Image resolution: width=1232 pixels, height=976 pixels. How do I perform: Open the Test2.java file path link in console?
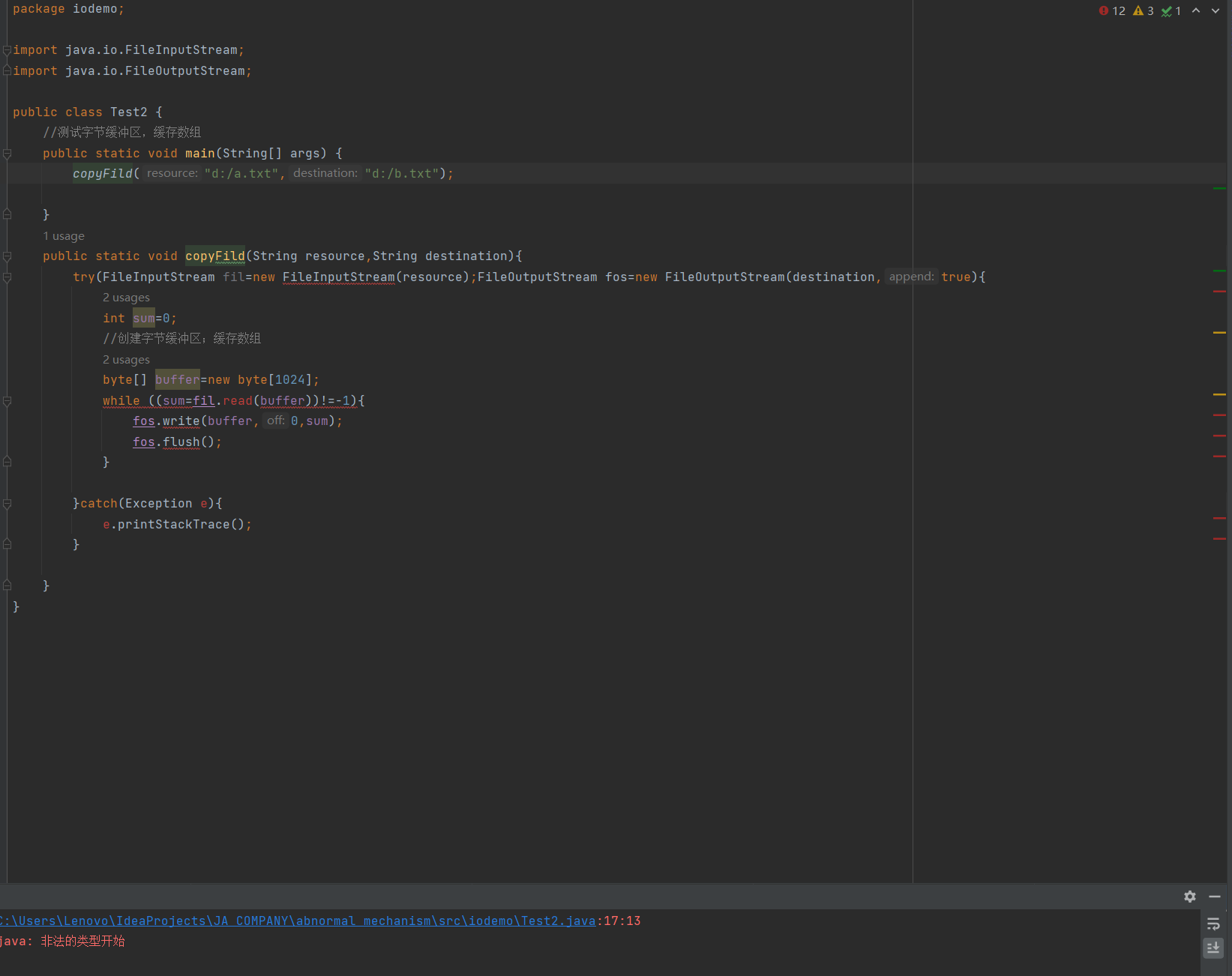[298, 921]
